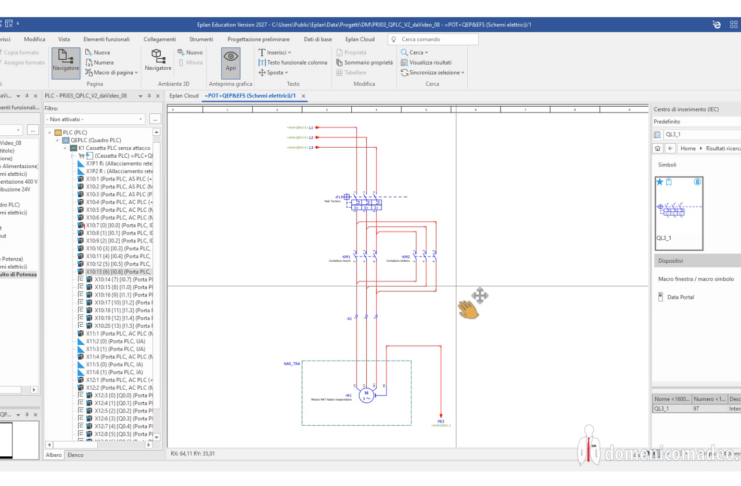Open the Dati di base tab

tap(318, 39)
